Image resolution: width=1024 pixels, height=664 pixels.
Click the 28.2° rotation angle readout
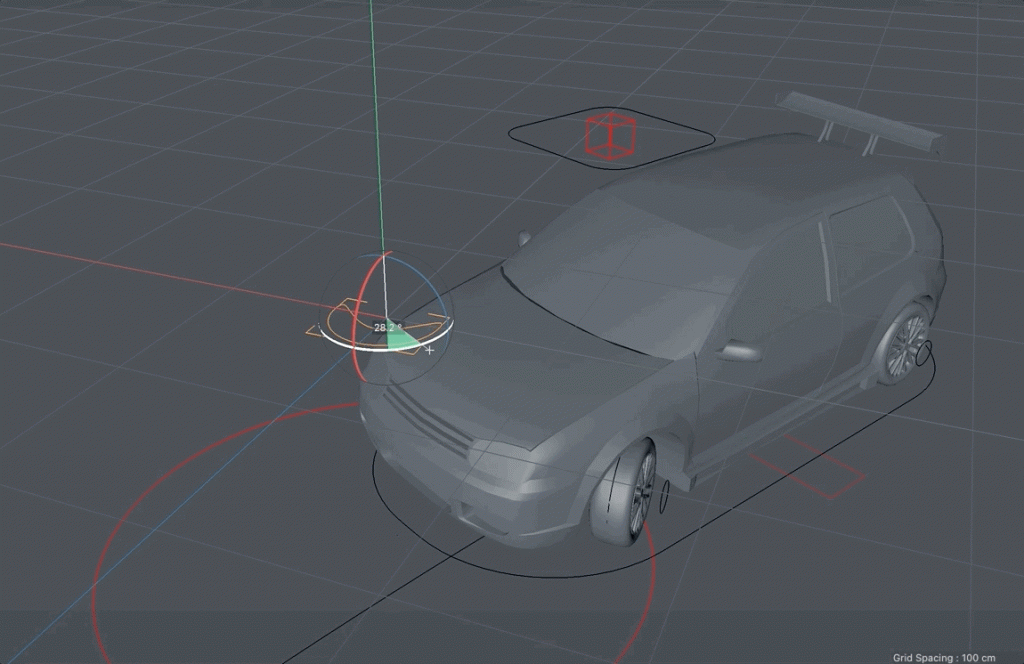click(x=387, y=327)
